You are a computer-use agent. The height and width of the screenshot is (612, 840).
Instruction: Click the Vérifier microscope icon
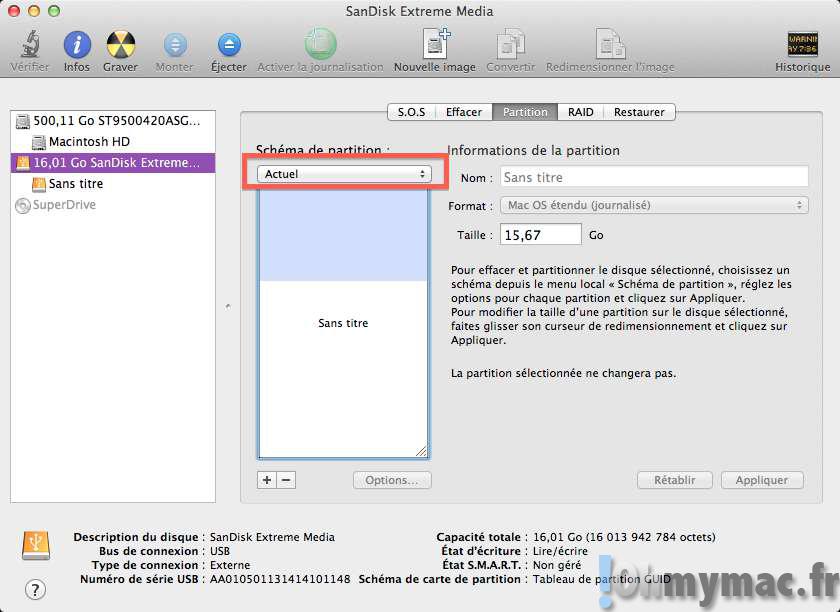point(29,45)
